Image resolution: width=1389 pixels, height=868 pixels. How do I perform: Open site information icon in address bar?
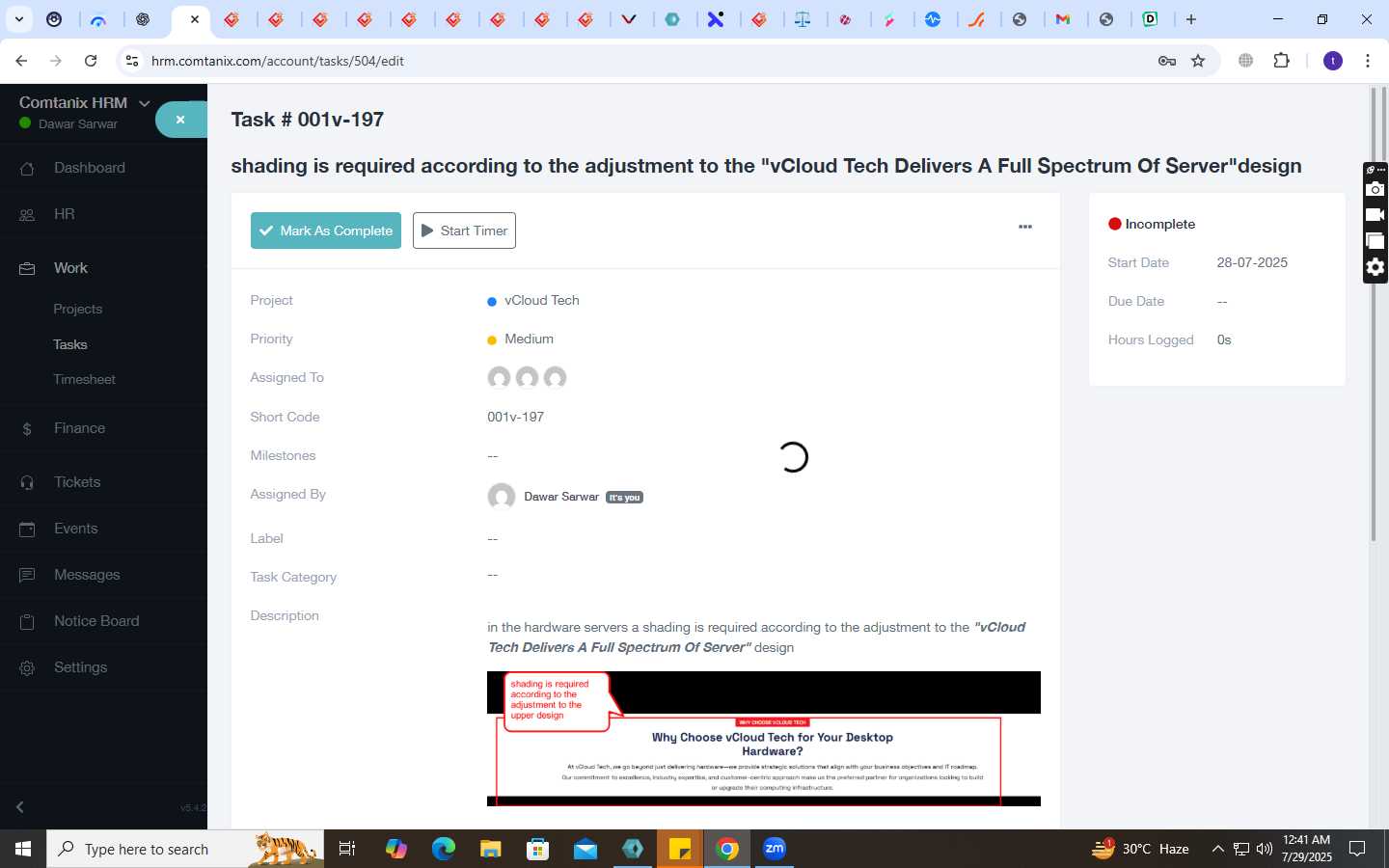[132, 61]
